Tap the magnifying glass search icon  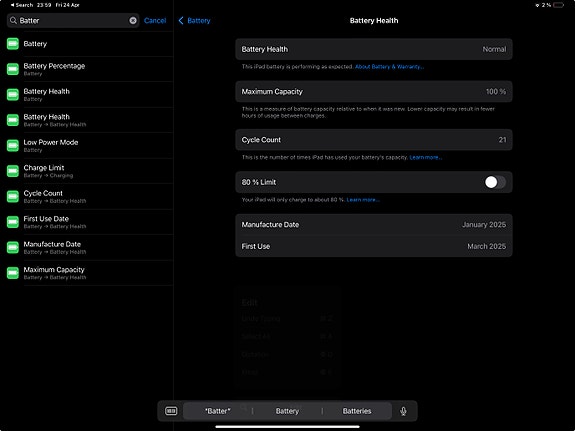click(x=13, y=21)
